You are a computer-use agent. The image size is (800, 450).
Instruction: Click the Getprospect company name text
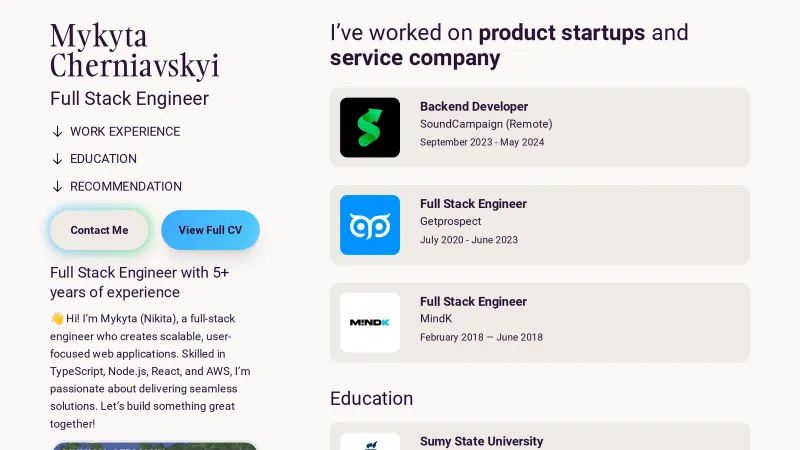click(x=450, y=221)
